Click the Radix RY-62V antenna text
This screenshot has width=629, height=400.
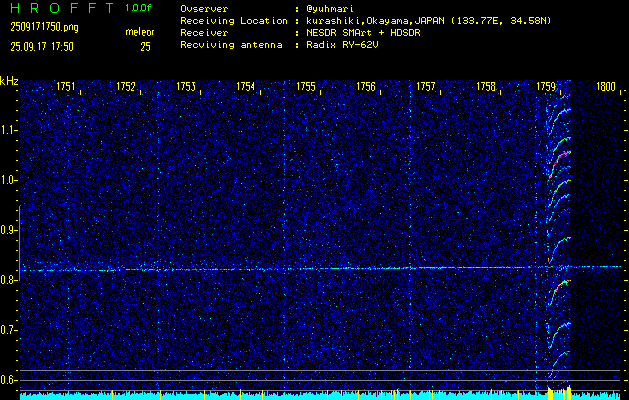342,45
